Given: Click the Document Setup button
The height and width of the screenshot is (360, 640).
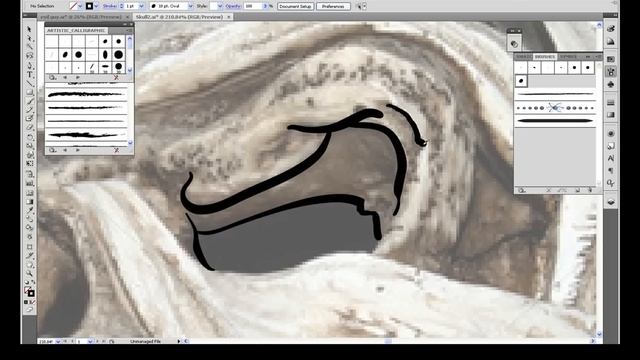Looking at the screenshot, I should 296,6.
